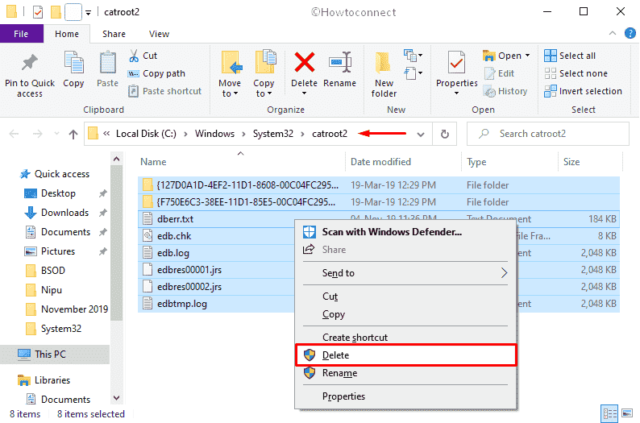Click the blue Help question mark icon
Viewport: 640px width, 423px height.
(x=630, y=33)
